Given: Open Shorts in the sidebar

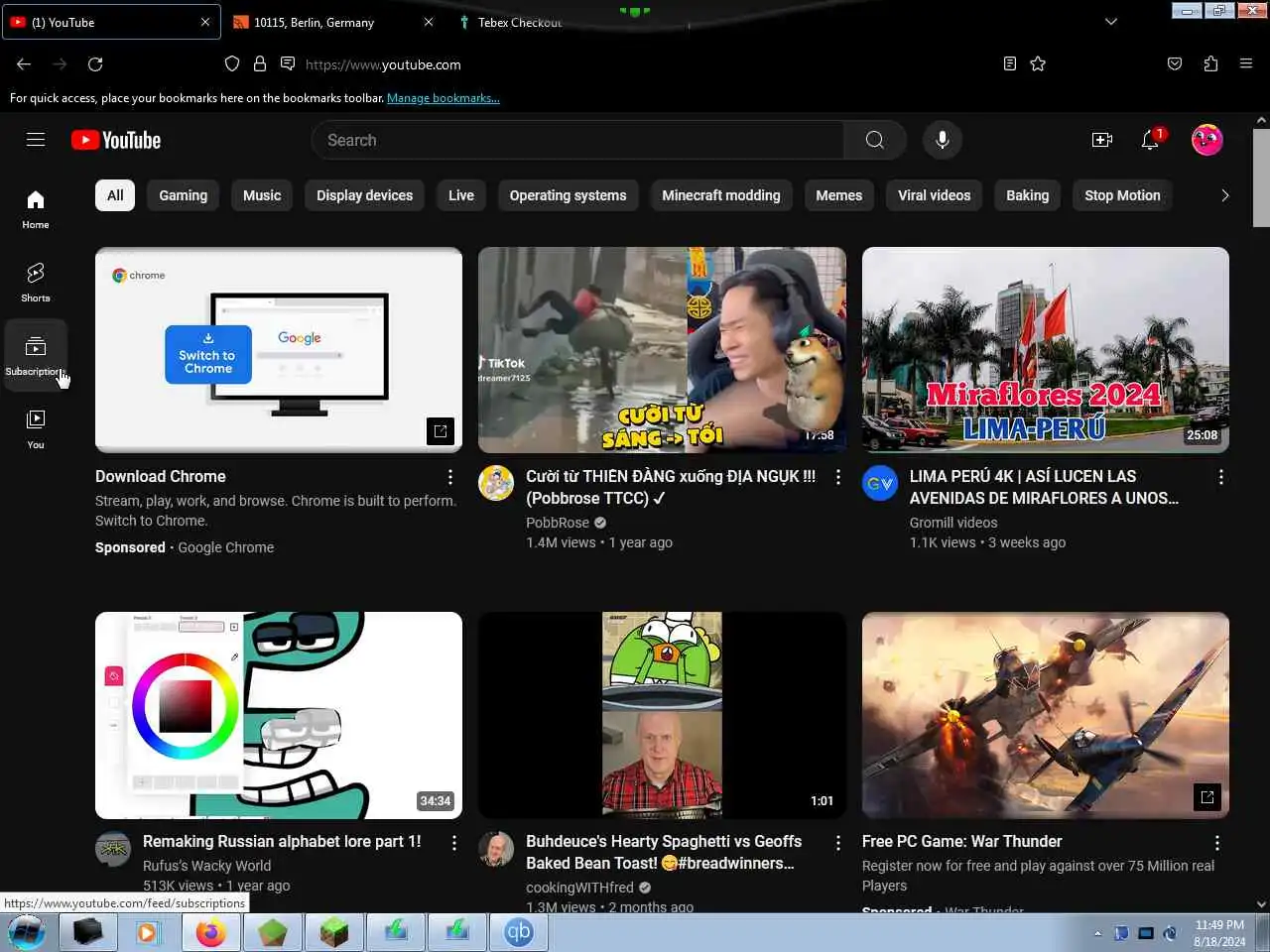Looking at the screenshot, I should click(x=36, y=283).
